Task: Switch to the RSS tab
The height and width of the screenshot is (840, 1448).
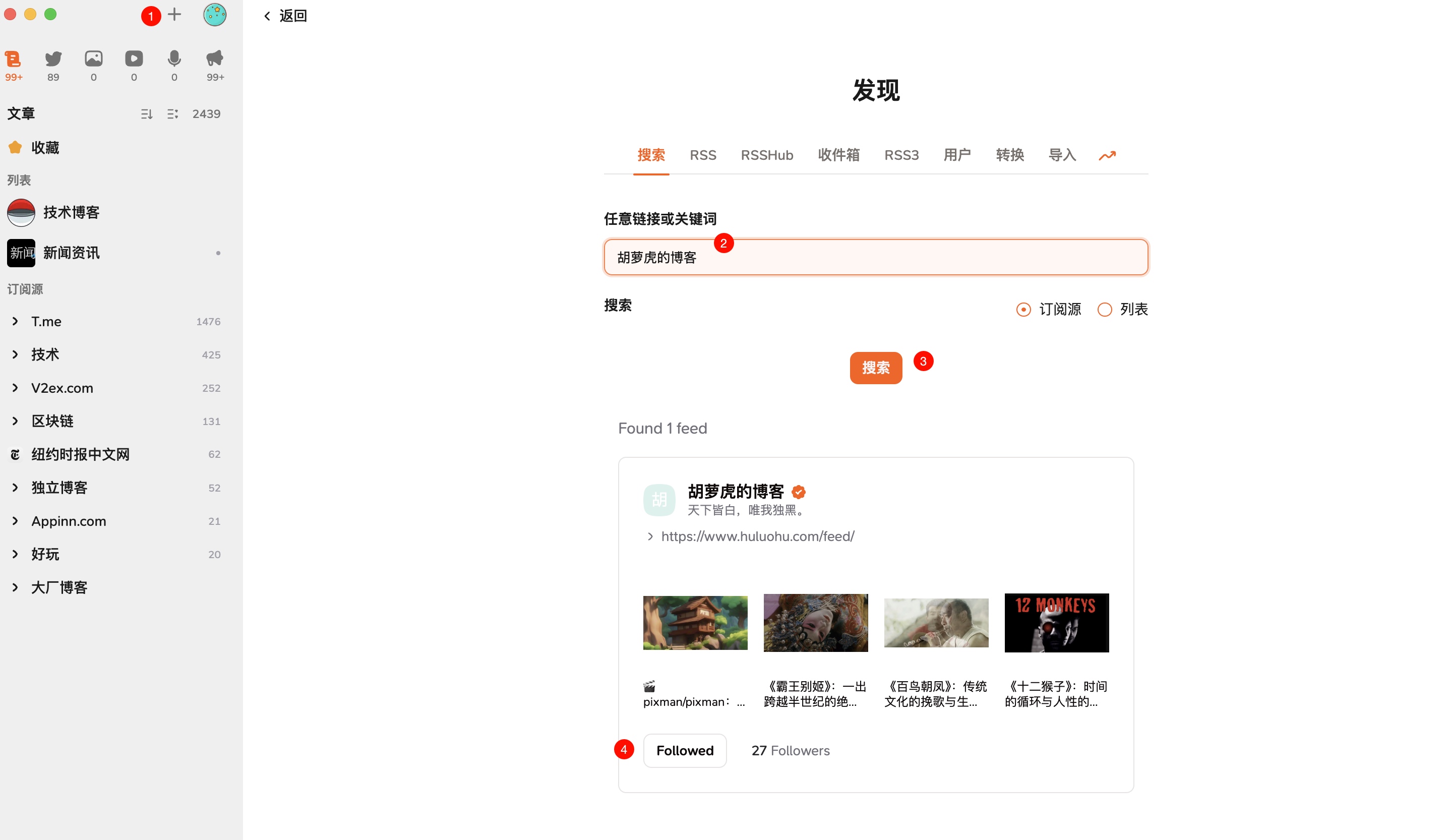Action: 703,155
